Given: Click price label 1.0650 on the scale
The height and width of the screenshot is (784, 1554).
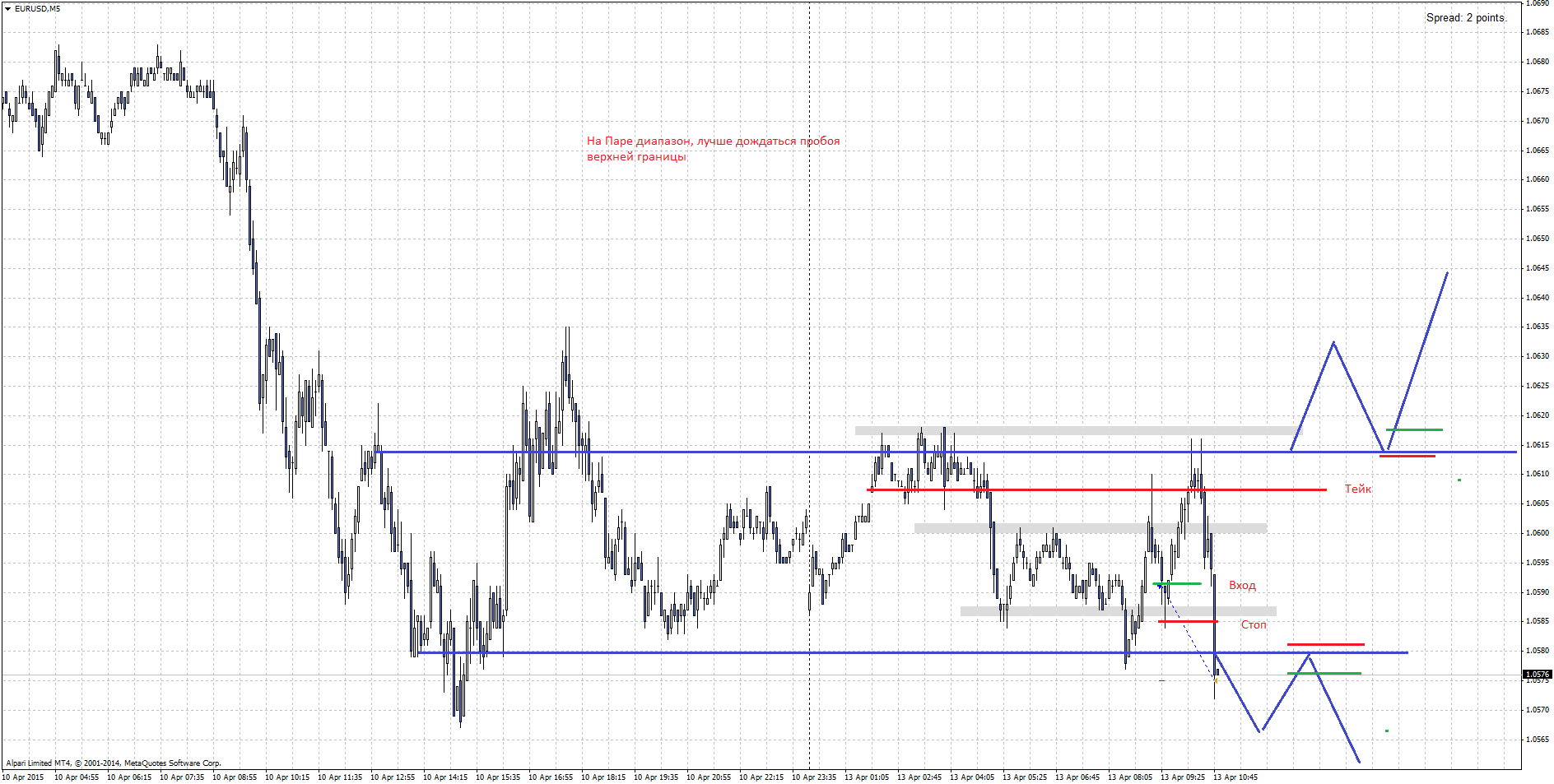Looking at the screenshot, I should [1537, 239].
